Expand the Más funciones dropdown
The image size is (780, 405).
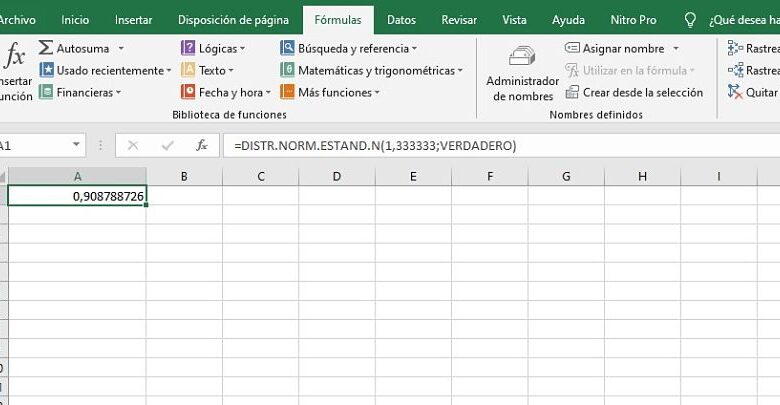pyautogui.click(x=377, y=92)
